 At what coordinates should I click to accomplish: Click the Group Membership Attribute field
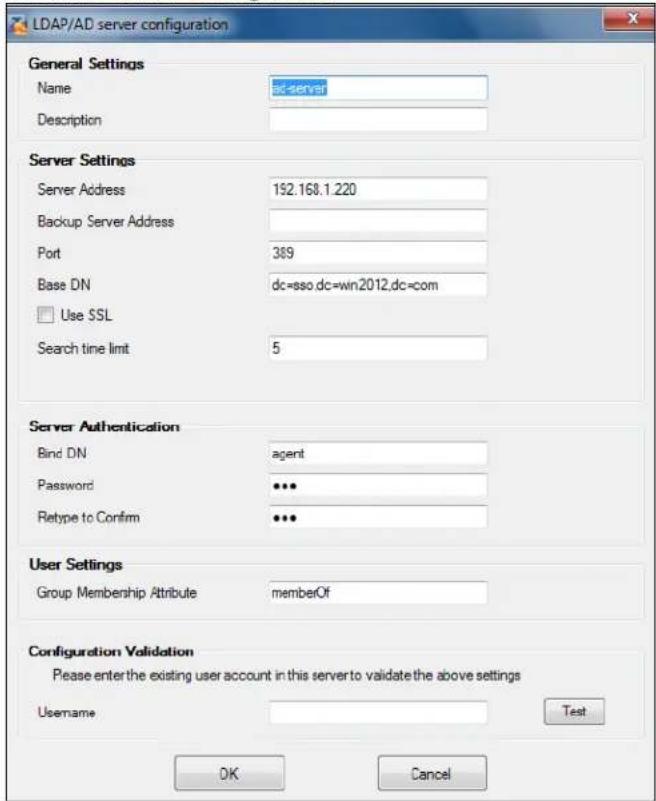point(378,593)
